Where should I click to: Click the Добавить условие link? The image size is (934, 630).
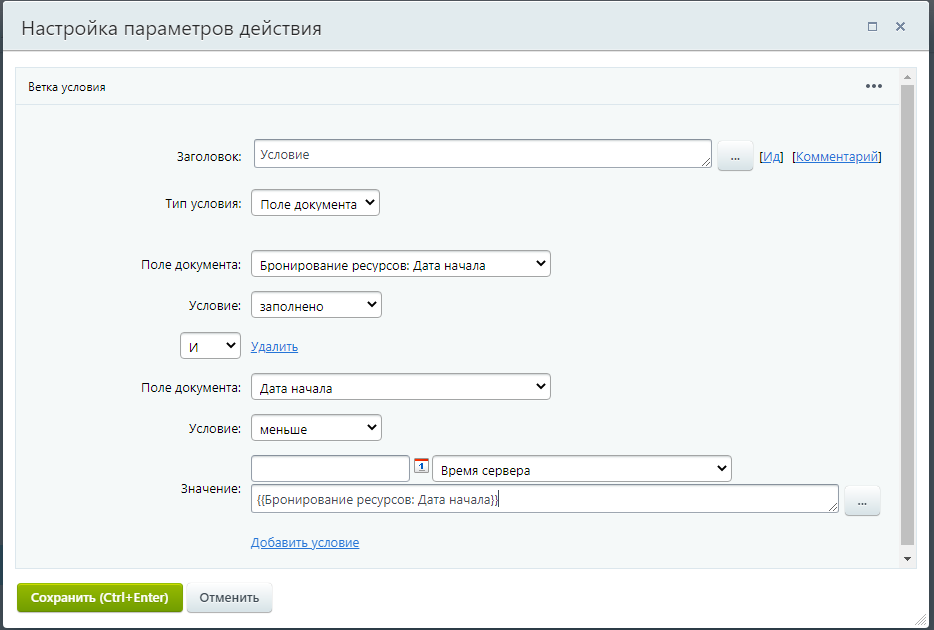coord(305,542)
